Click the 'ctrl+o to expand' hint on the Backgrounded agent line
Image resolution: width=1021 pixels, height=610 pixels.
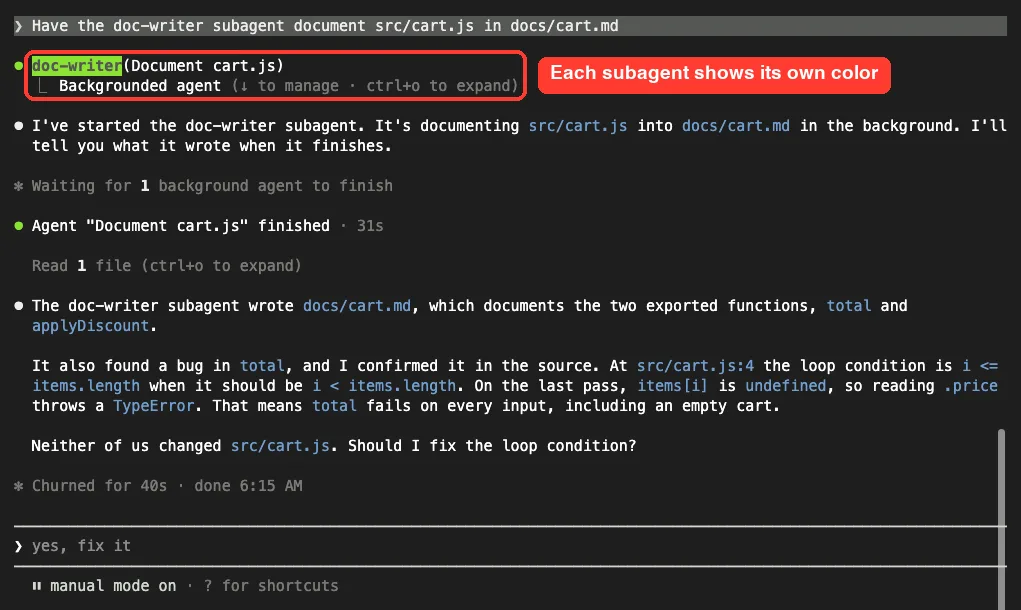point(437,86)
